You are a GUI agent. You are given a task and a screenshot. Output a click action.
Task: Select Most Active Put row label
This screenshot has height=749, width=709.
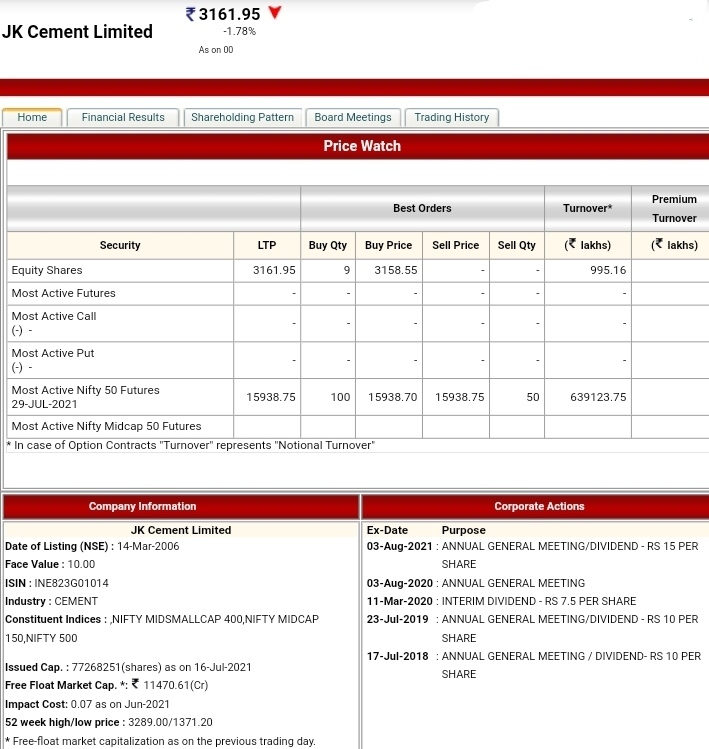coord(53,353)
